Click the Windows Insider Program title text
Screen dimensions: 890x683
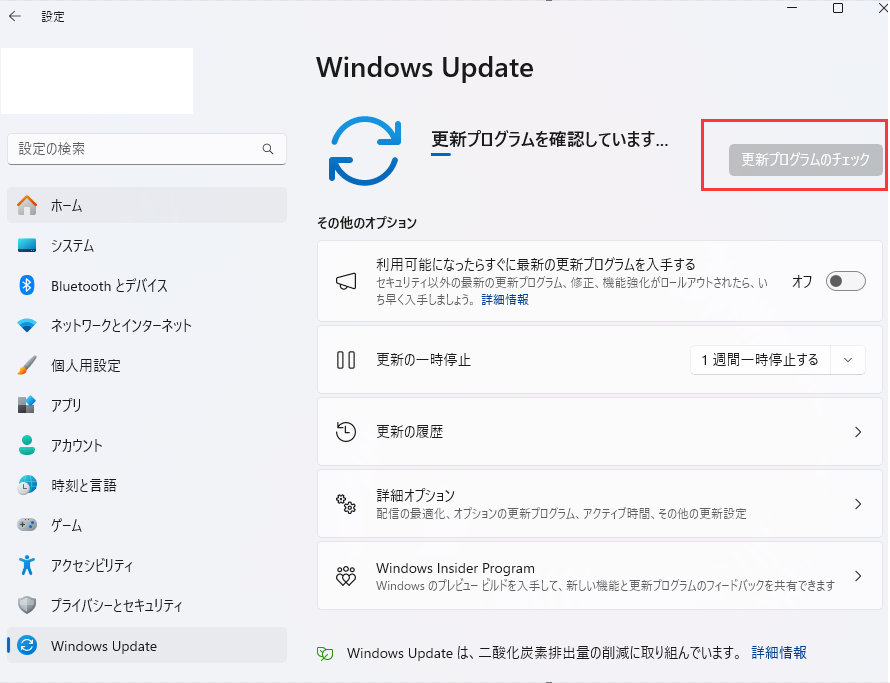point(455,568)
